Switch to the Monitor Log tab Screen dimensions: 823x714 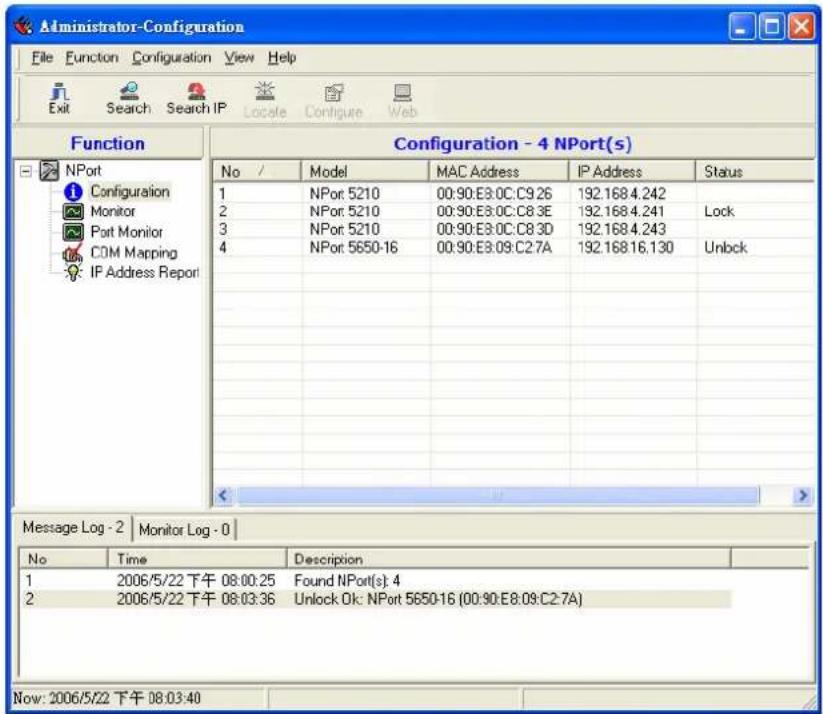pyautogui.click(x=184, y=530)
